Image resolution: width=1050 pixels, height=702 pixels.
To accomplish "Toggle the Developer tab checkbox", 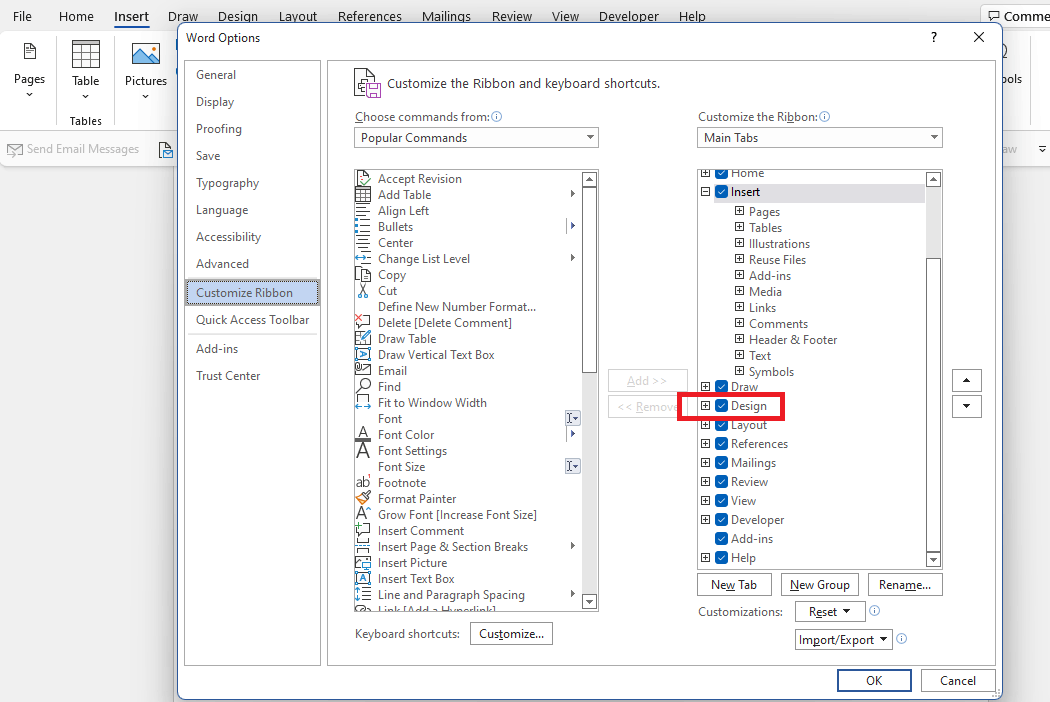I will [x=721, y=519].
